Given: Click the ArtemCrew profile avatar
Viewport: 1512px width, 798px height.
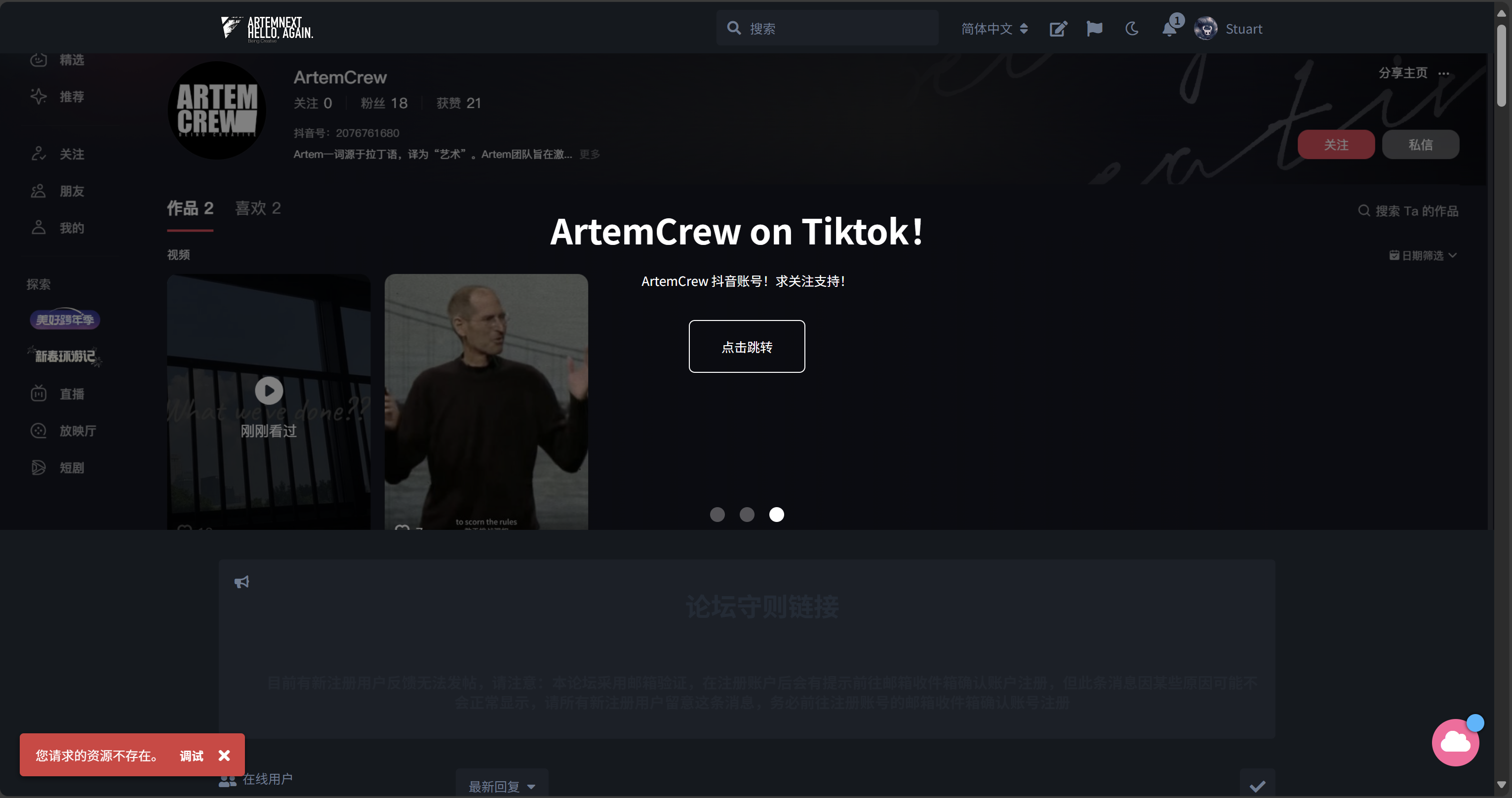Looking at the screenshot, I should 217,110.
